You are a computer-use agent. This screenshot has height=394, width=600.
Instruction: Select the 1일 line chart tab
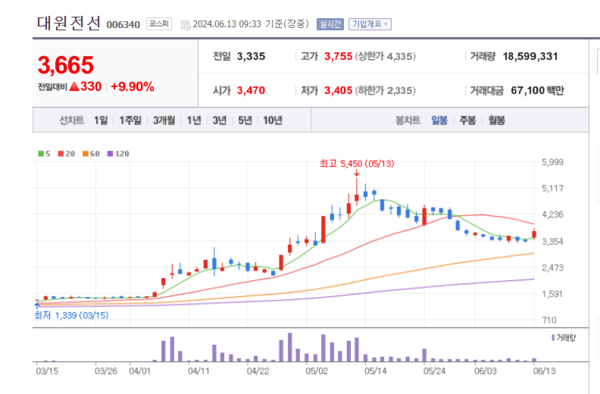pyautogui.click(x=101, y=120)
